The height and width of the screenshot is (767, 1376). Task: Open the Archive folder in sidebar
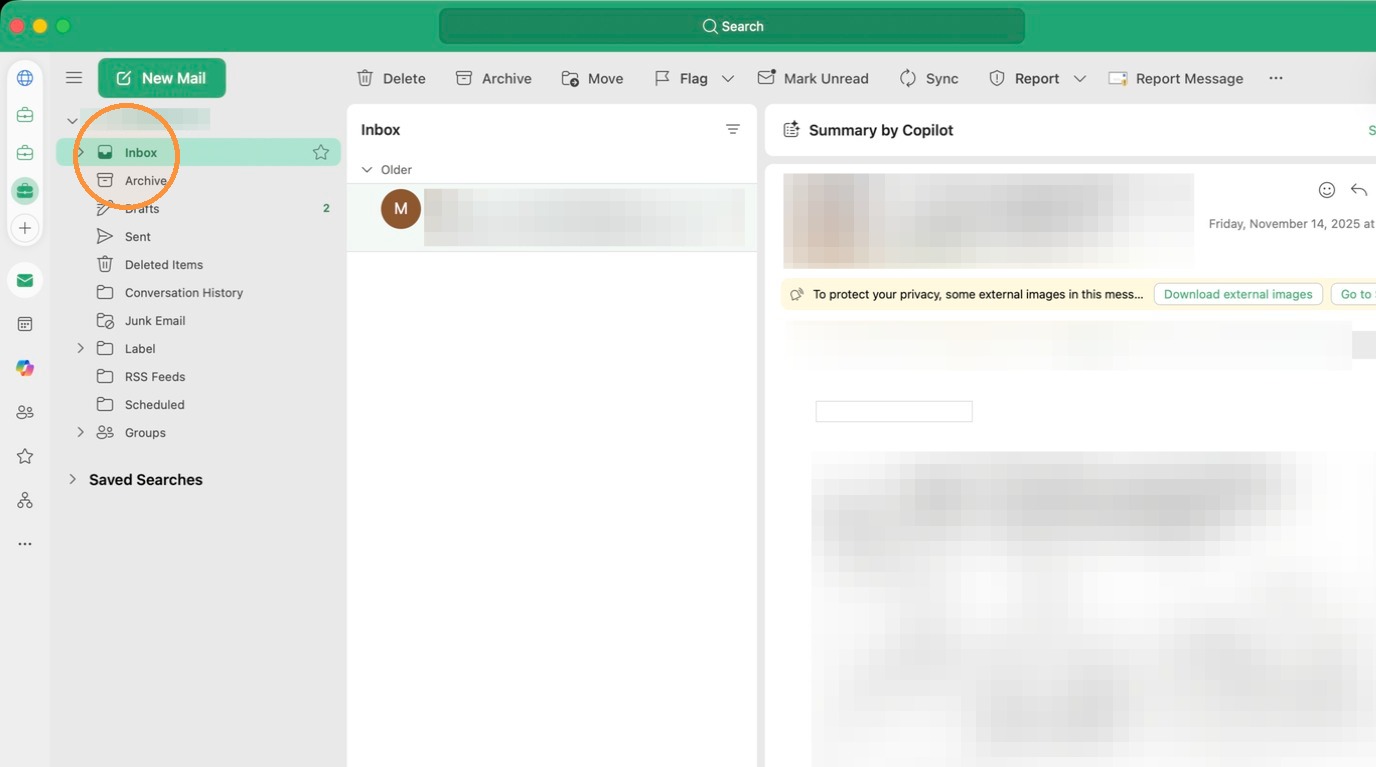coord(198,180)
